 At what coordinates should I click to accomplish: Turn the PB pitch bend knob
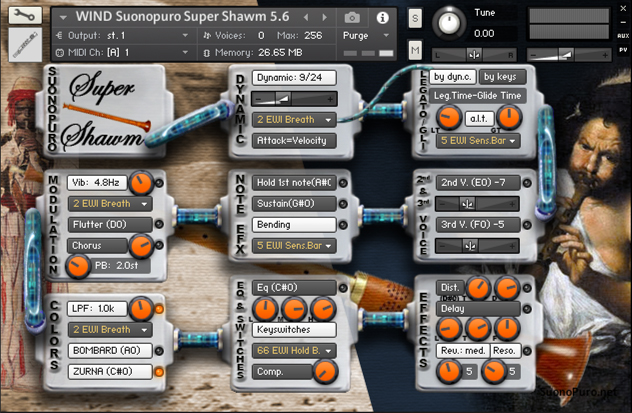(x=78, y=266)
